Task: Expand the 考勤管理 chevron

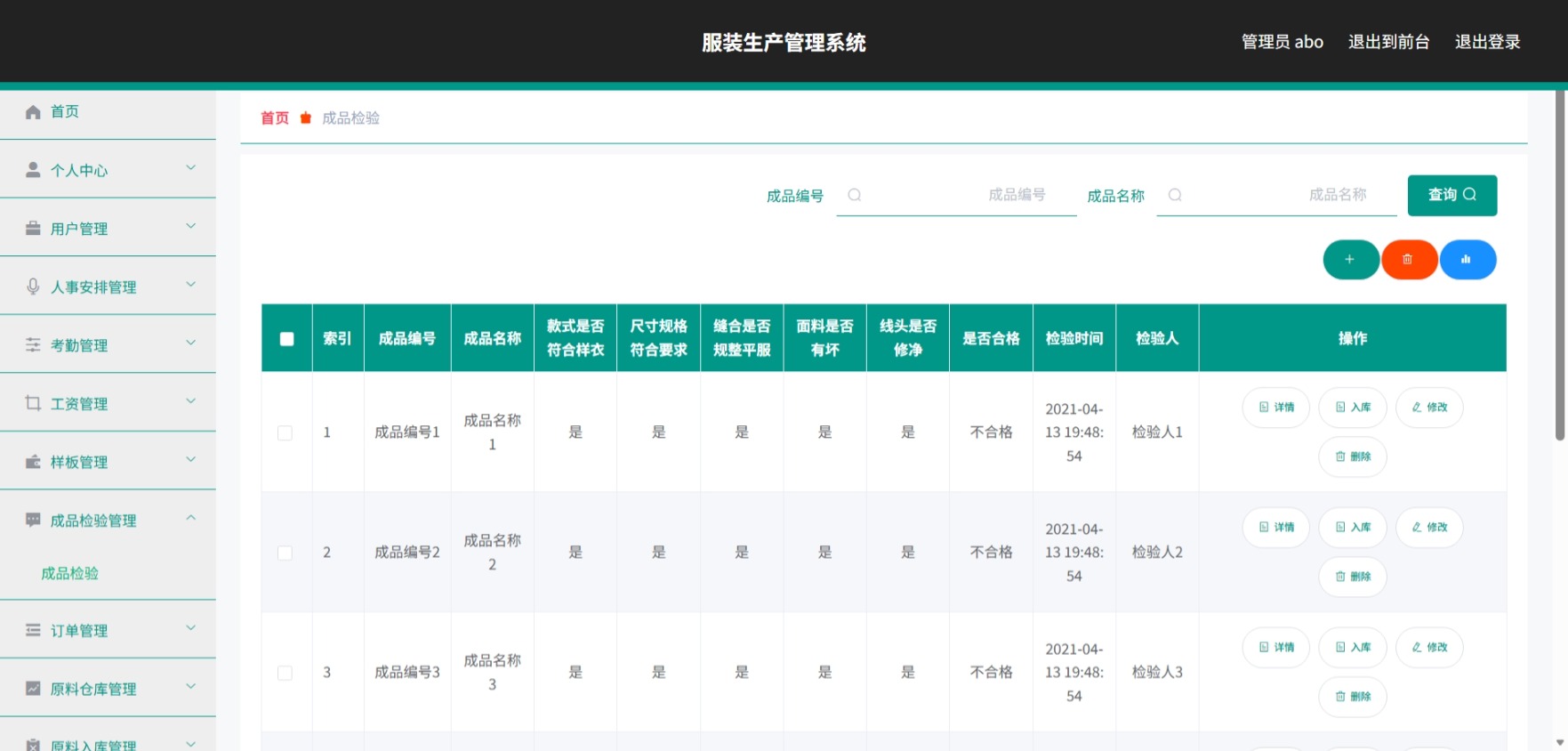Action: [x=190, y=343]
